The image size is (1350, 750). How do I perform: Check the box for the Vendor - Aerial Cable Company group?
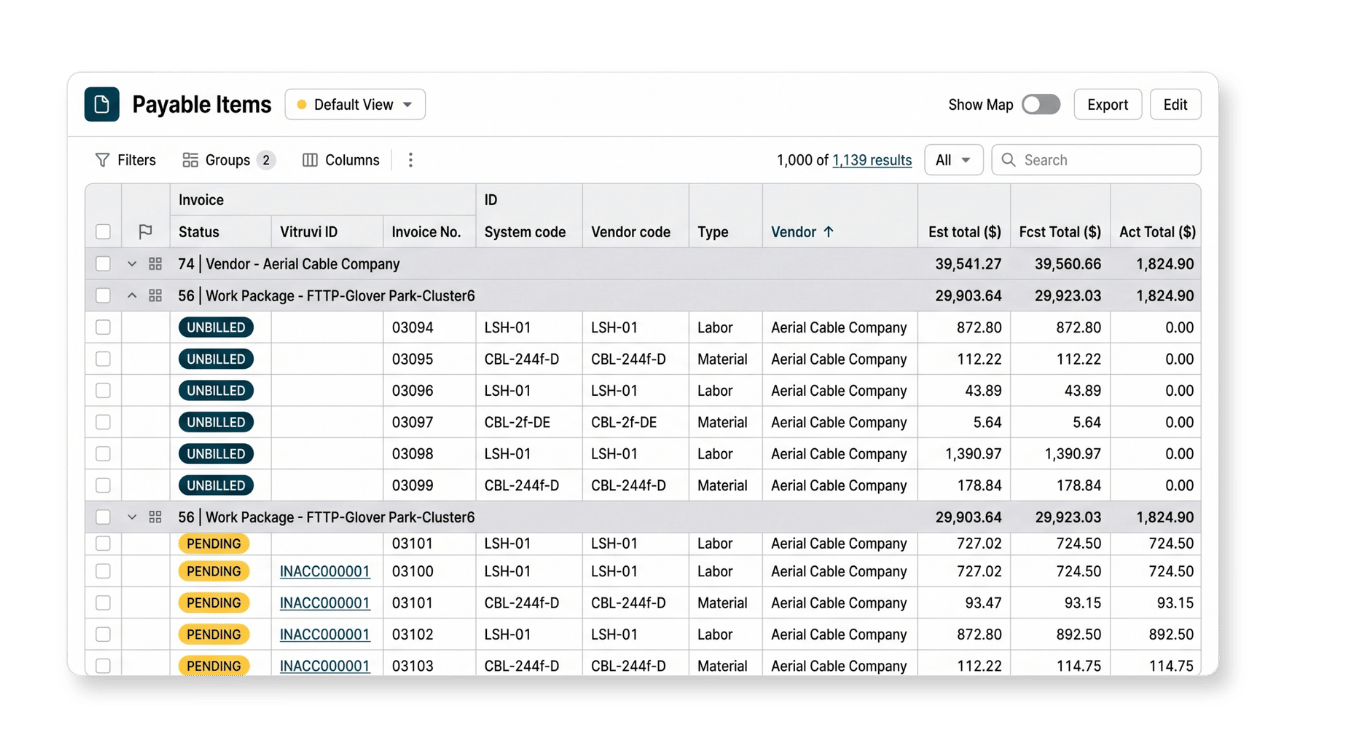click(103, 264)
